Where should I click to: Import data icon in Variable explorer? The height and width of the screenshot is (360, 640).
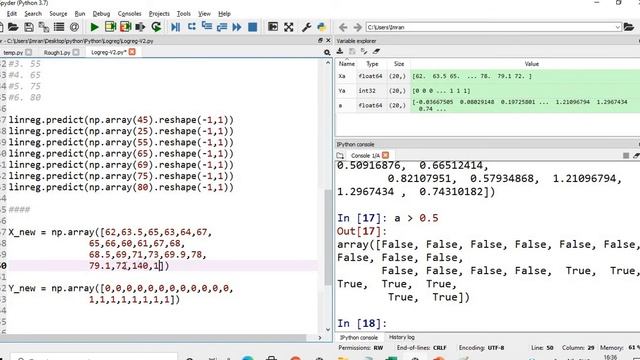point(340,51)
